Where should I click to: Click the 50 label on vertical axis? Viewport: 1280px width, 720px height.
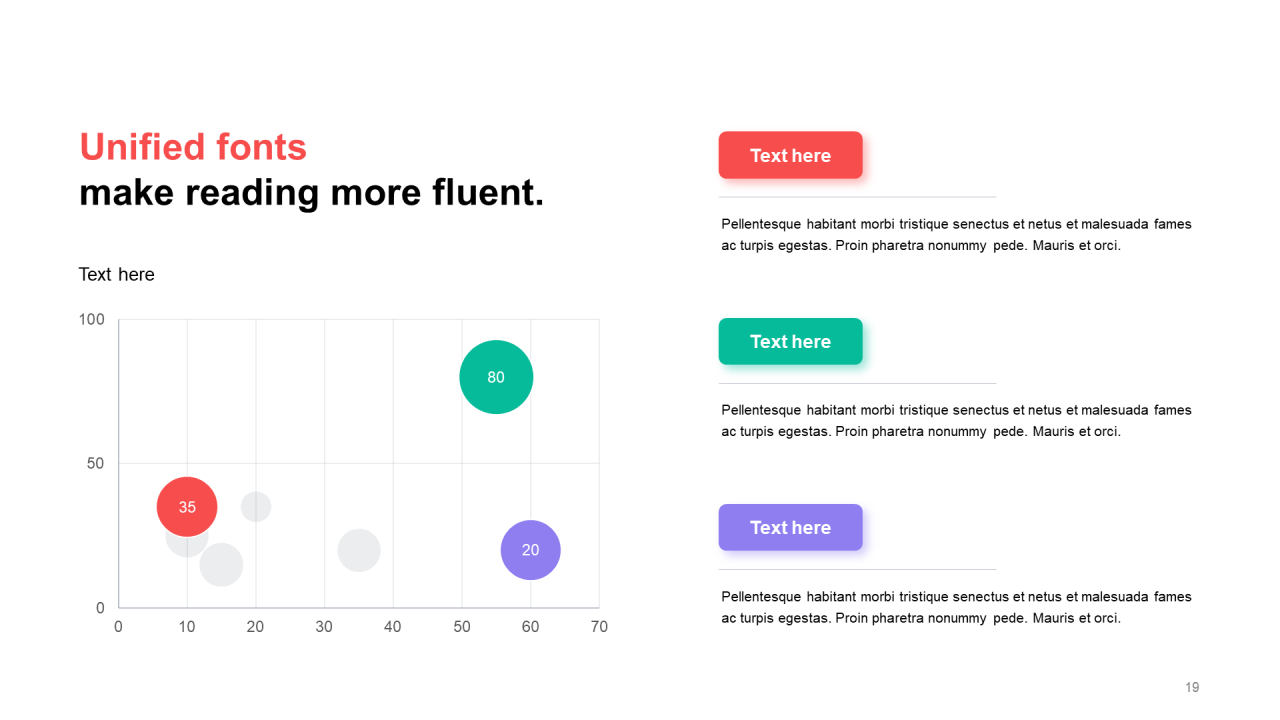click(97, 464)
